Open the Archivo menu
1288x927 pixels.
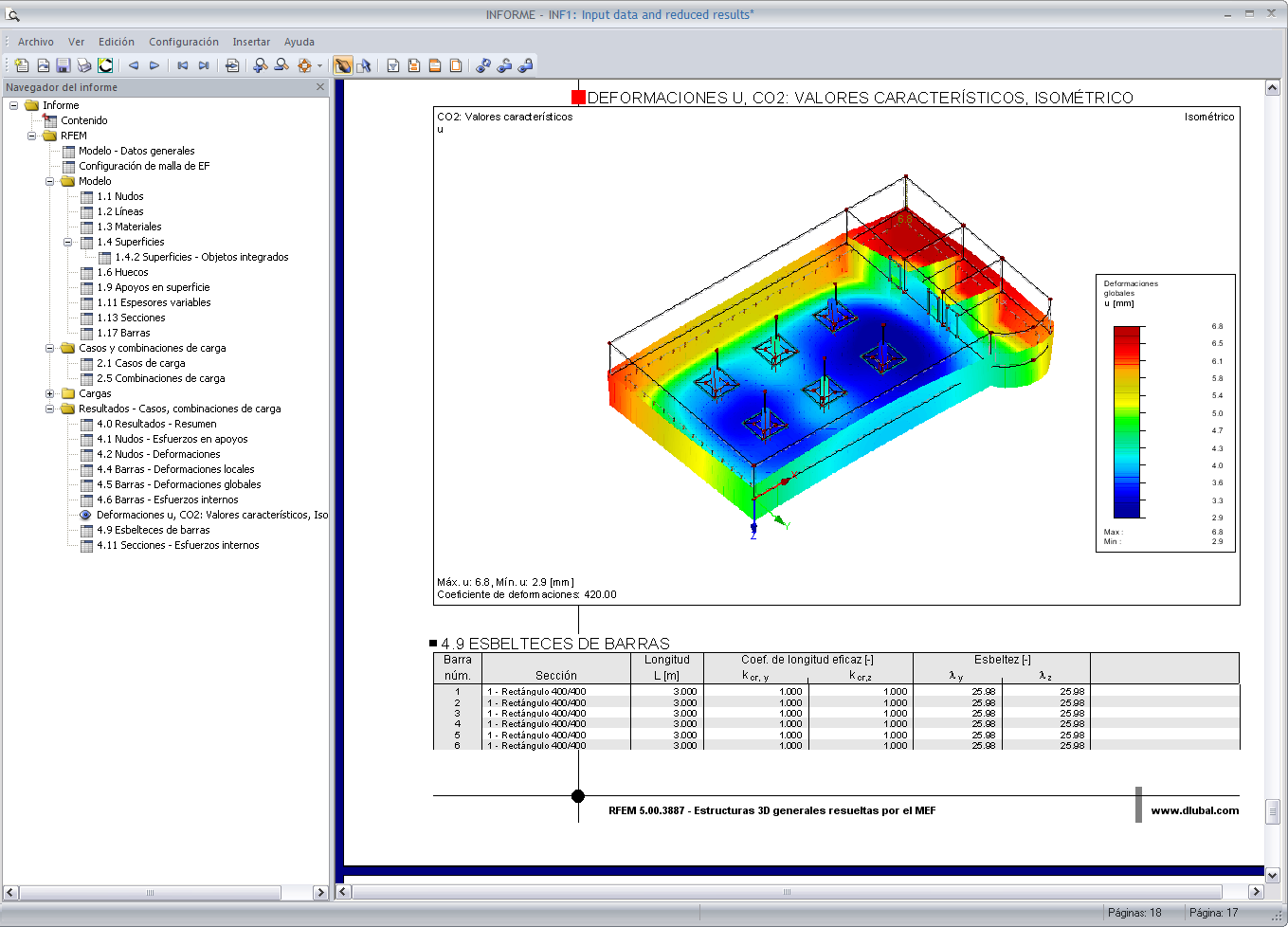(x=36, y=42)
